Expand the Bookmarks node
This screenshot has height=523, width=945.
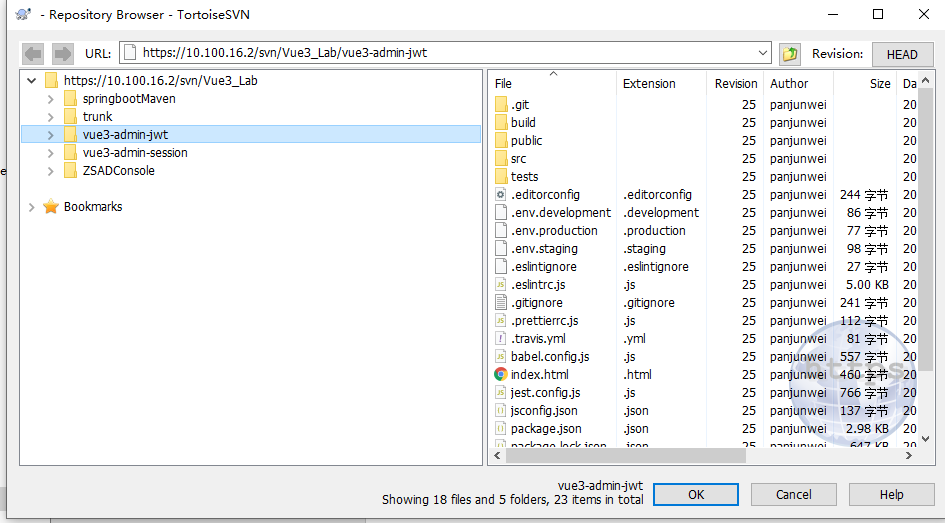(x=31, y=207)
